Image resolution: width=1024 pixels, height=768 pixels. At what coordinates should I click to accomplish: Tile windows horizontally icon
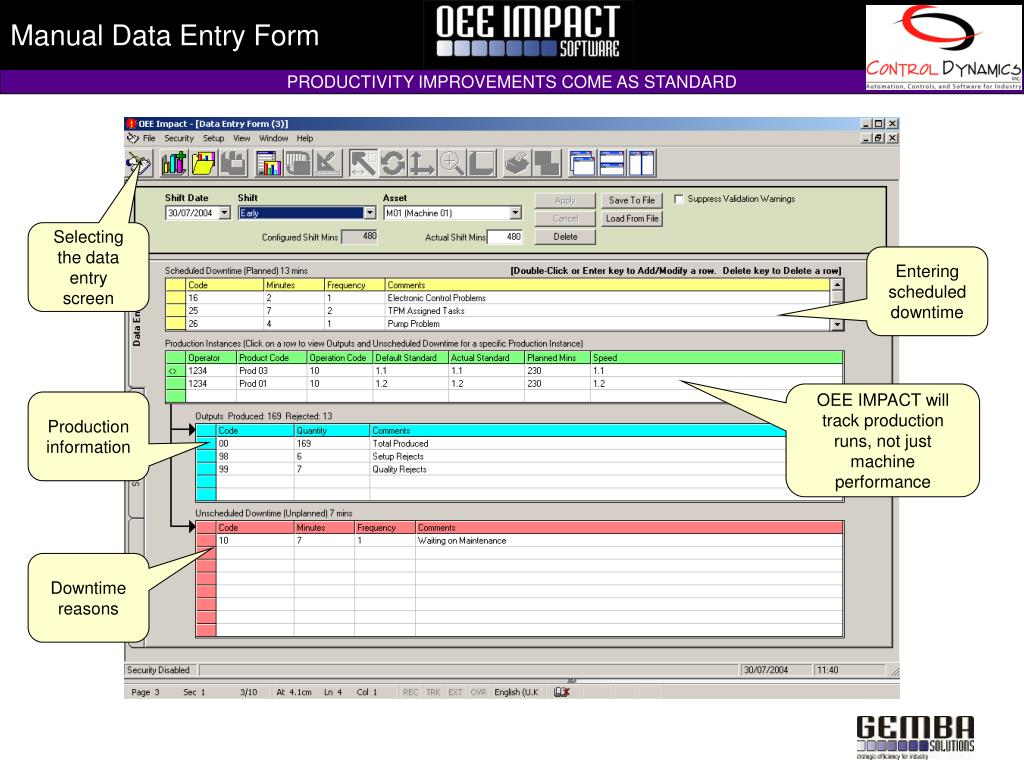tap(612, 163)
